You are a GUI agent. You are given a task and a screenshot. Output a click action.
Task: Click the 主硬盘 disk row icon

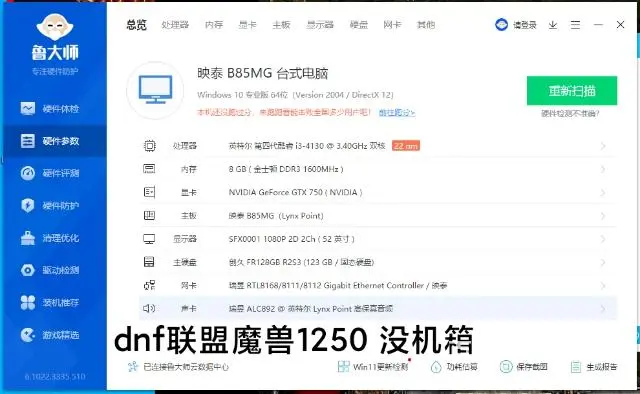[x=149, y=262]
